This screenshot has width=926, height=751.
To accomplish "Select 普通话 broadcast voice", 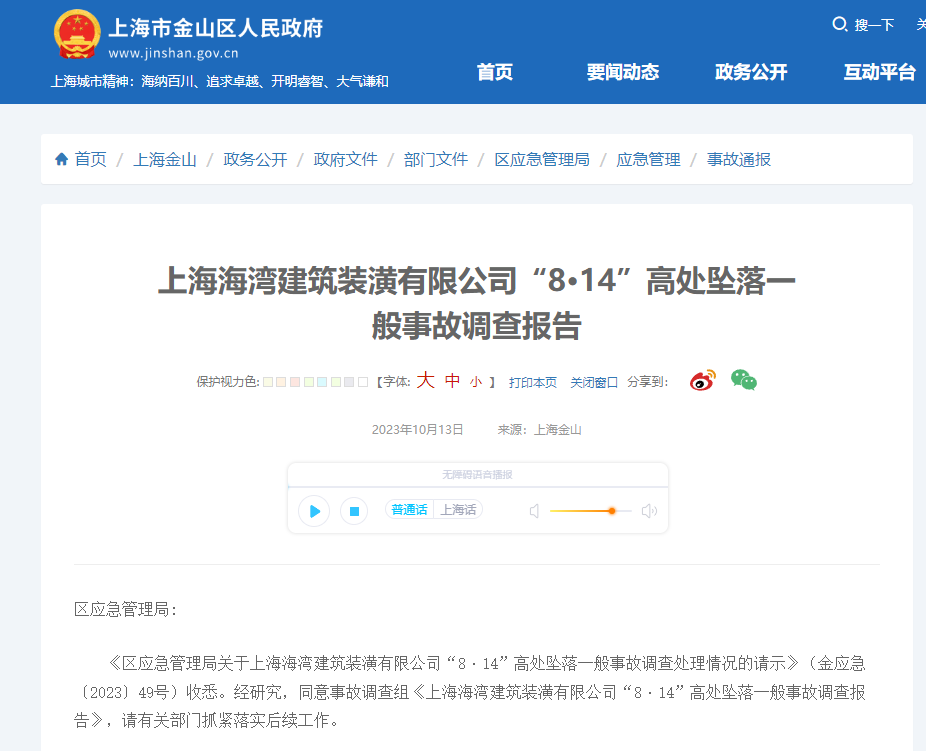I will point(408,509).
